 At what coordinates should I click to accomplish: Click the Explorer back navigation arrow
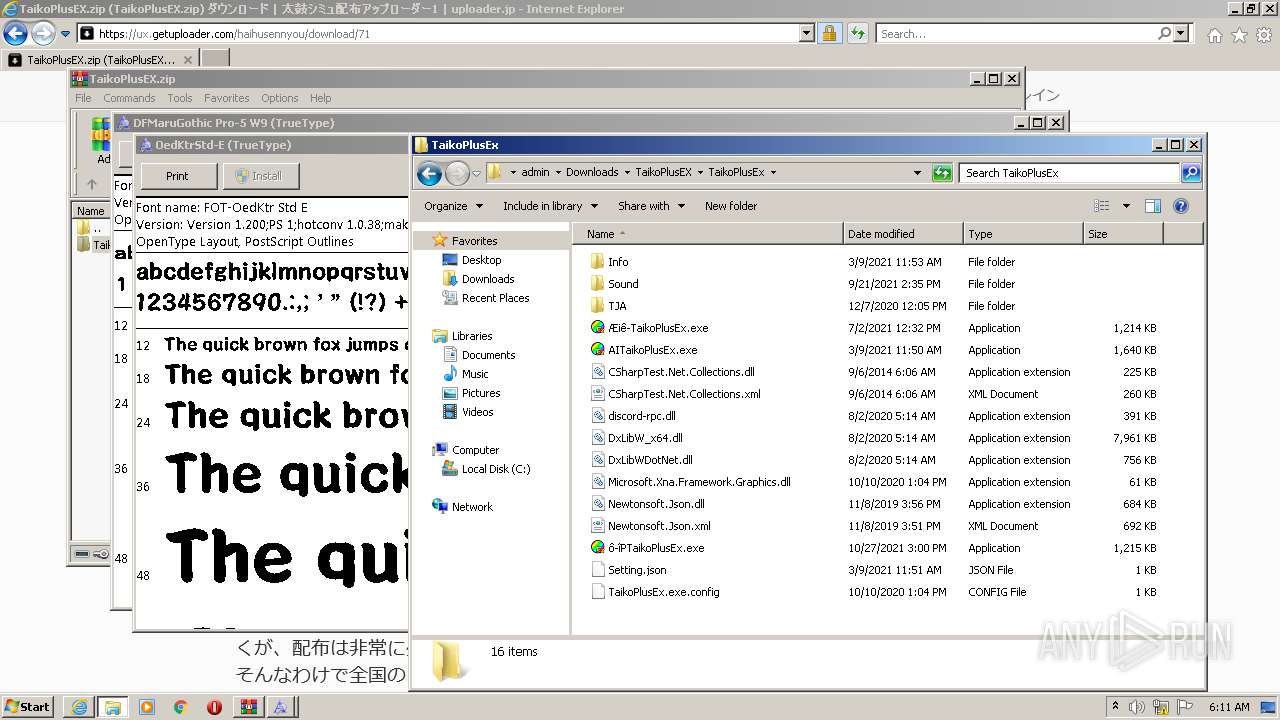pos(430,173)
